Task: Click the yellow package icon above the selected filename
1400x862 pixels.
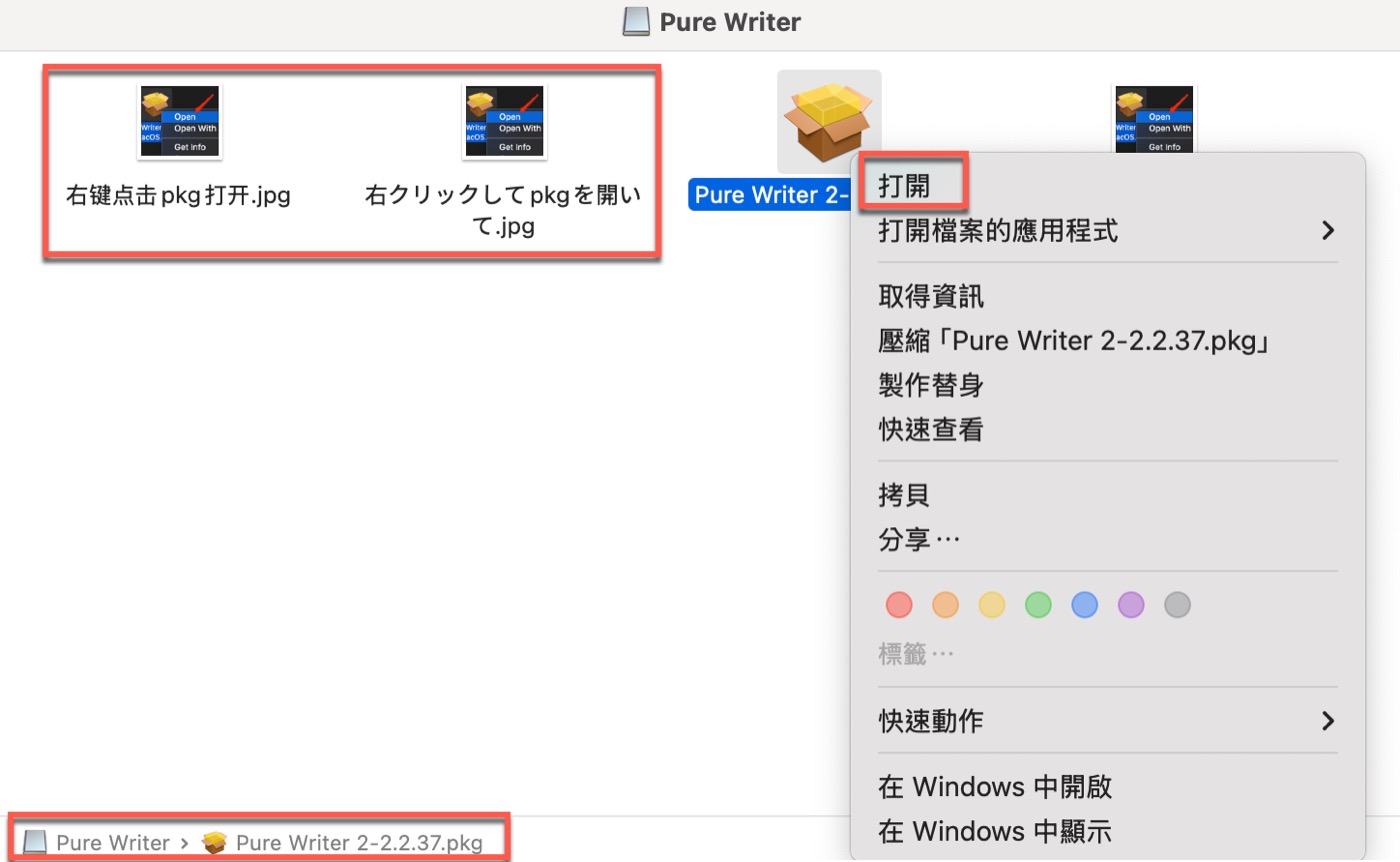Action: pos(829,118)
